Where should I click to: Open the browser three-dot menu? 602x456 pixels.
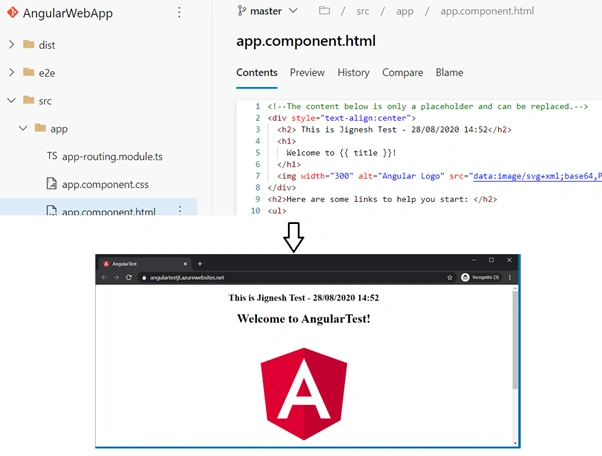point(510,277)
